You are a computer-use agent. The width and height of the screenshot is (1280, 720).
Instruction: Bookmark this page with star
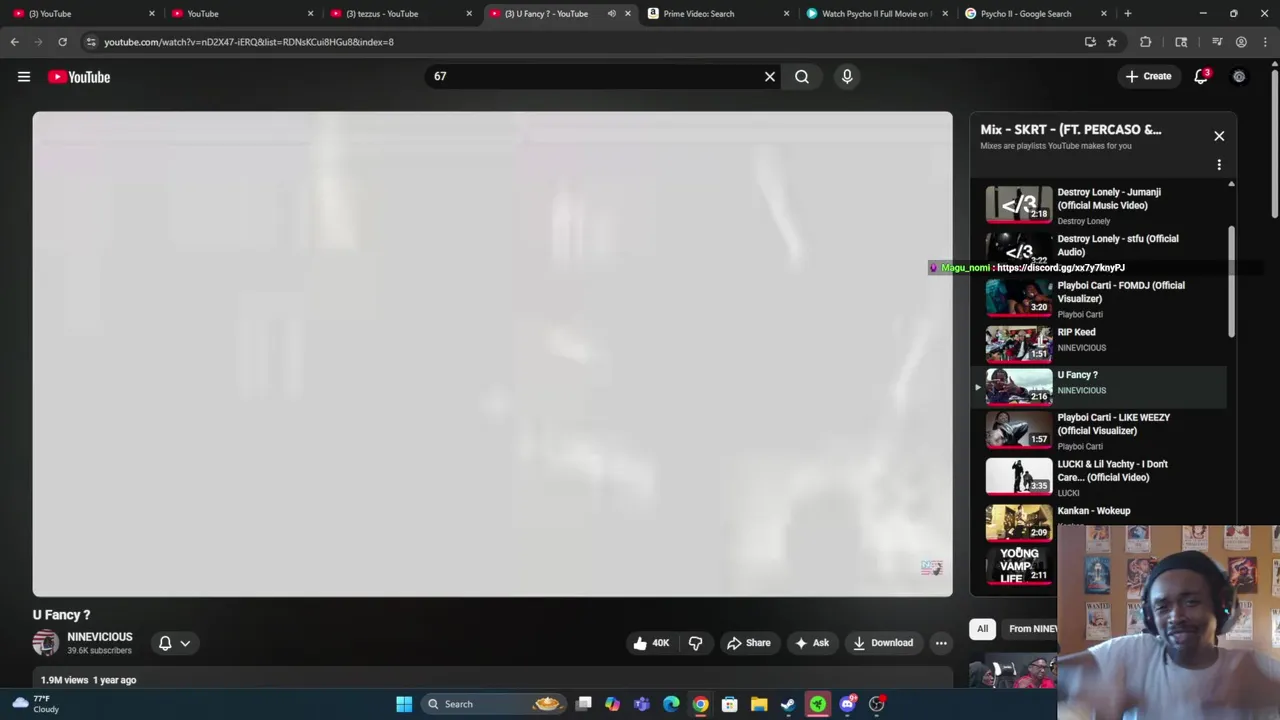(1112, 42)
